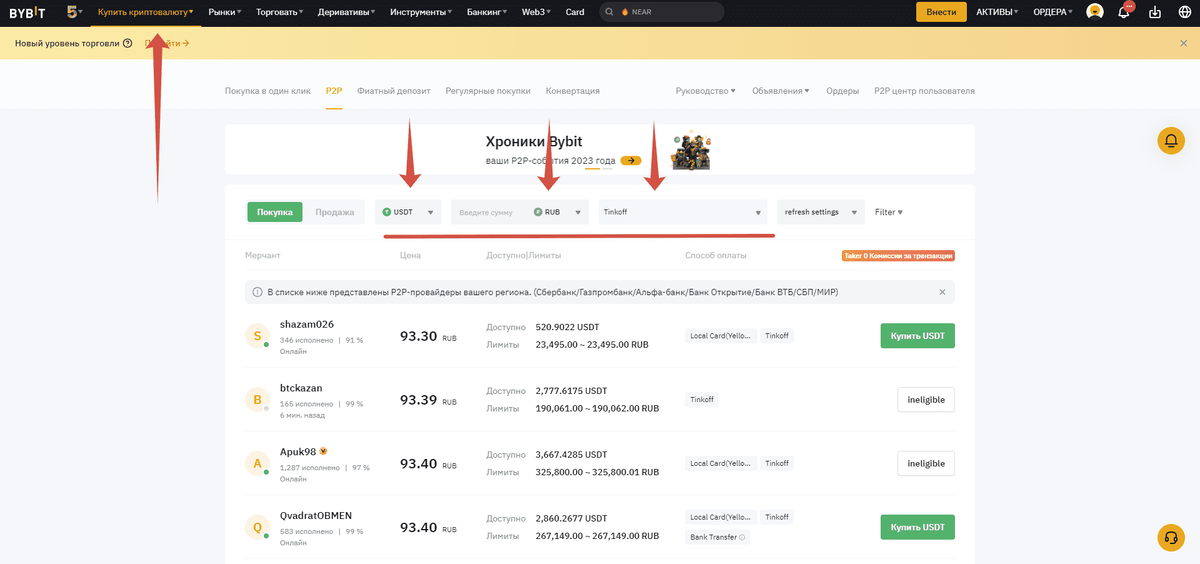Open the refresh settings dropdown
The image size is (1200, 564).
coord(821,212)
